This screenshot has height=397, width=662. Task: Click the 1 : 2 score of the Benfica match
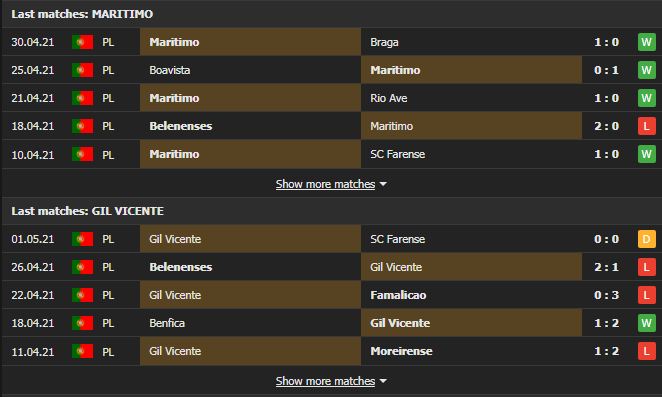(x=606, y=323)
